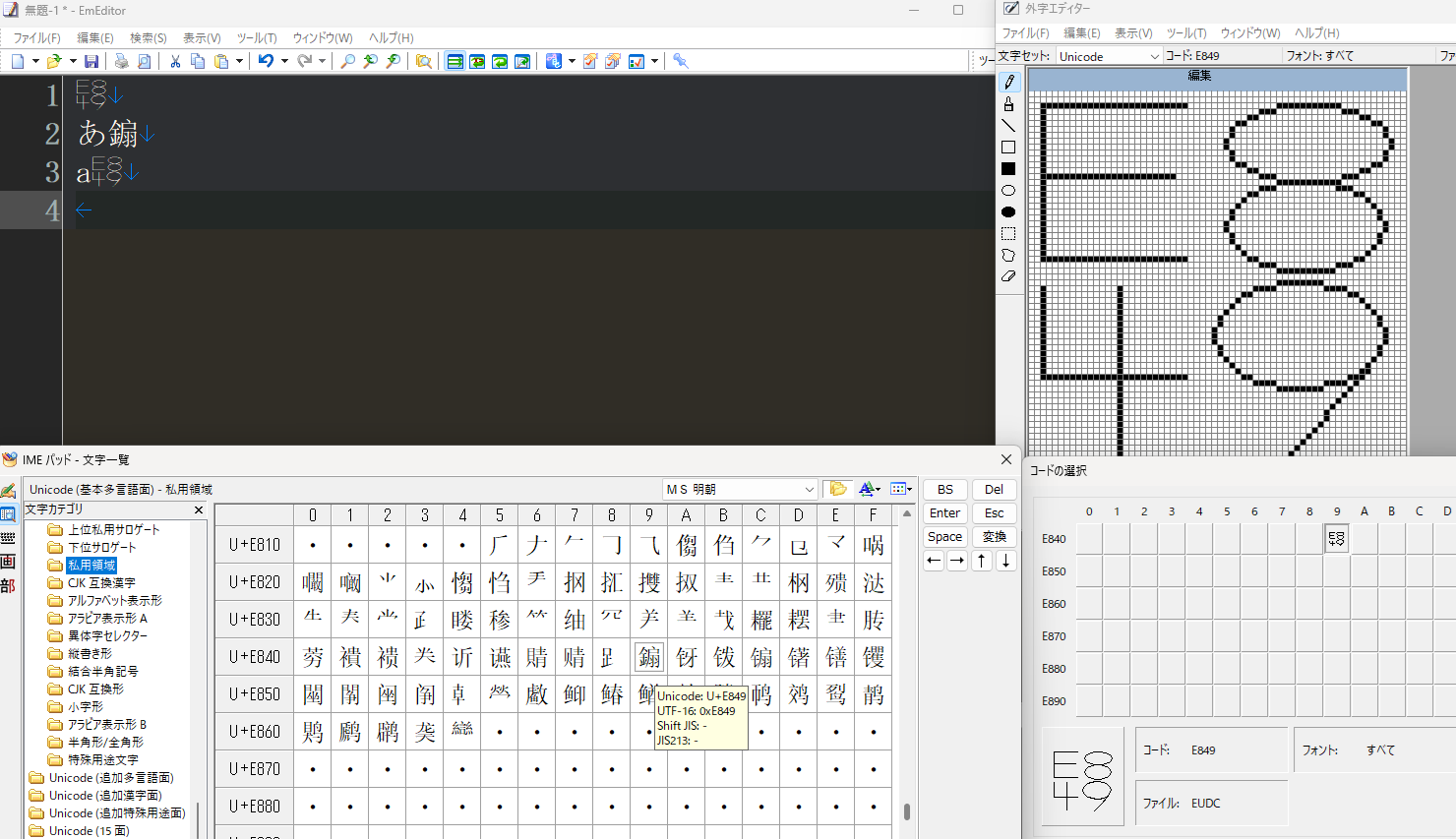Click the Esc button in IME Pad

point(995,512)
